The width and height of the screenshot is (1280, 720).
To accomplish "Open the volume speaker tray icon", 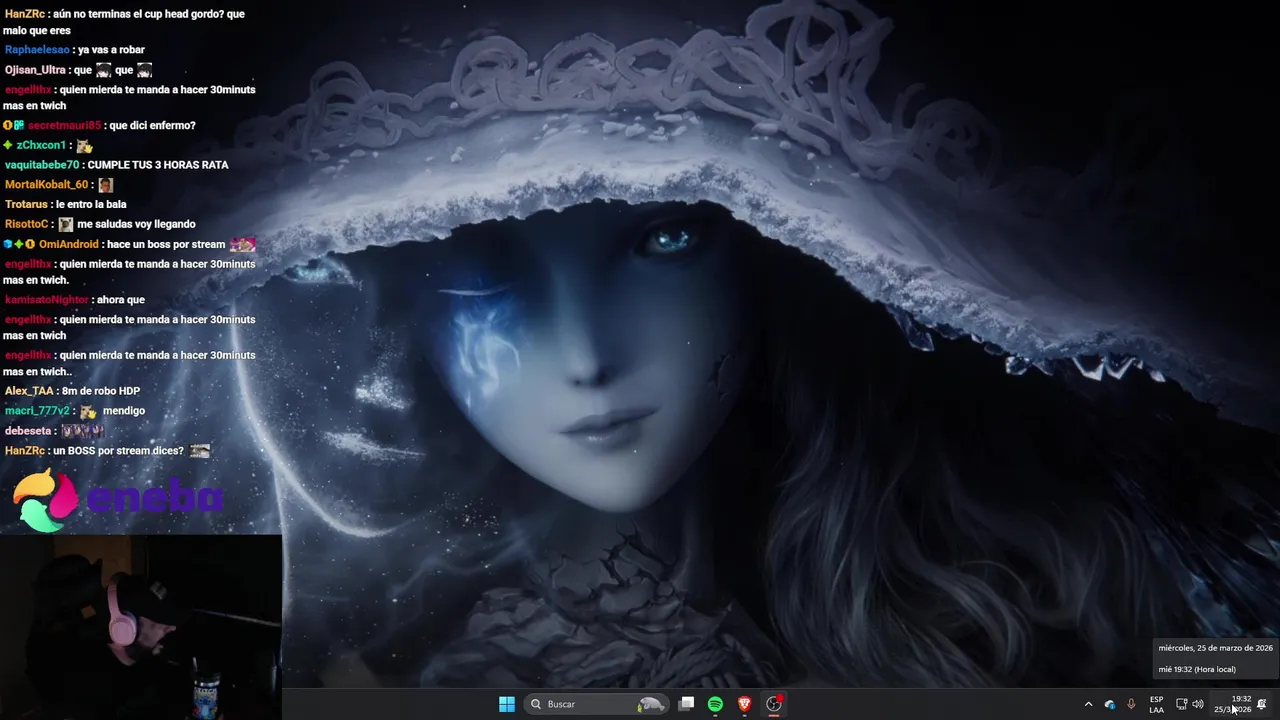I will point(1197,704).
